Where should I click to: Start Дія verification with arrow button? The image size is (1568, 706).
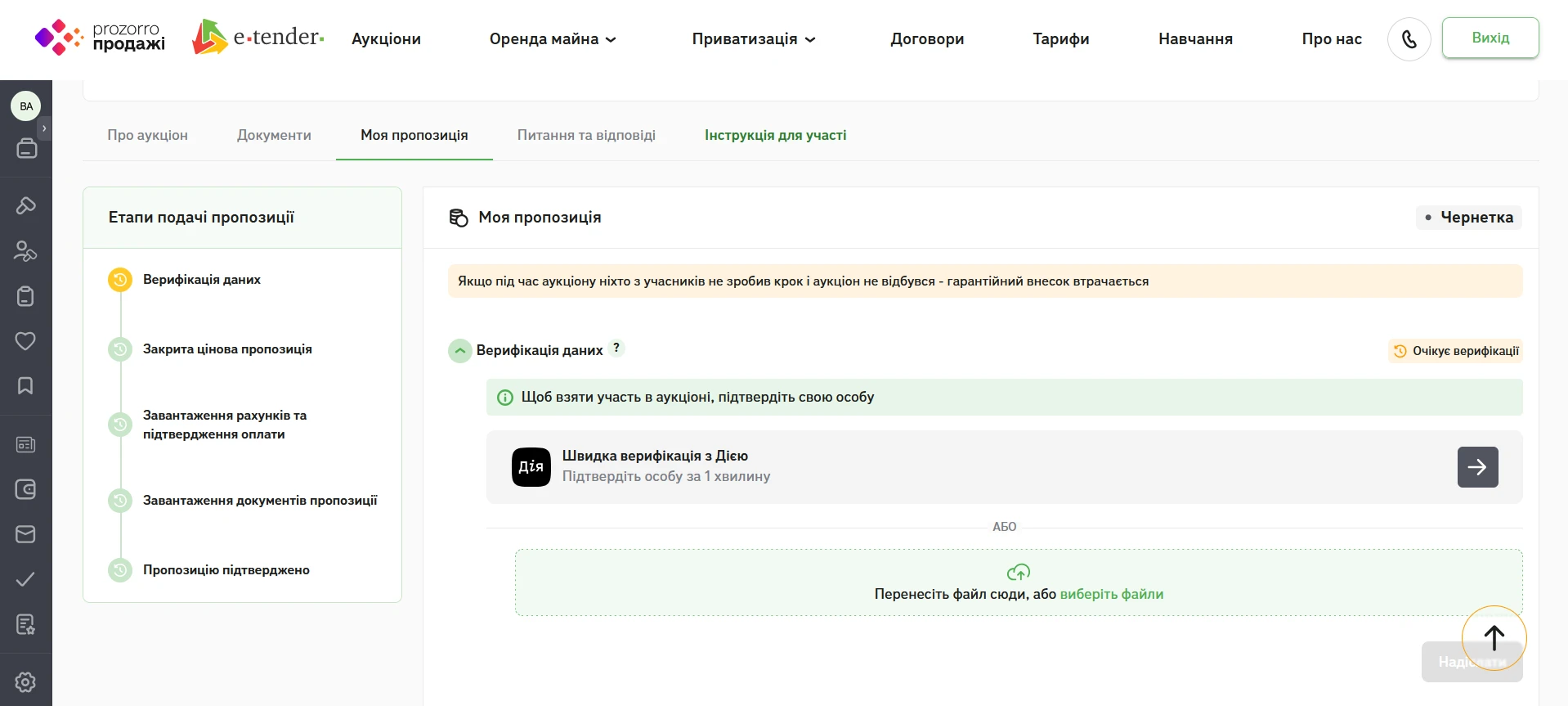[x=1477, y=467]
